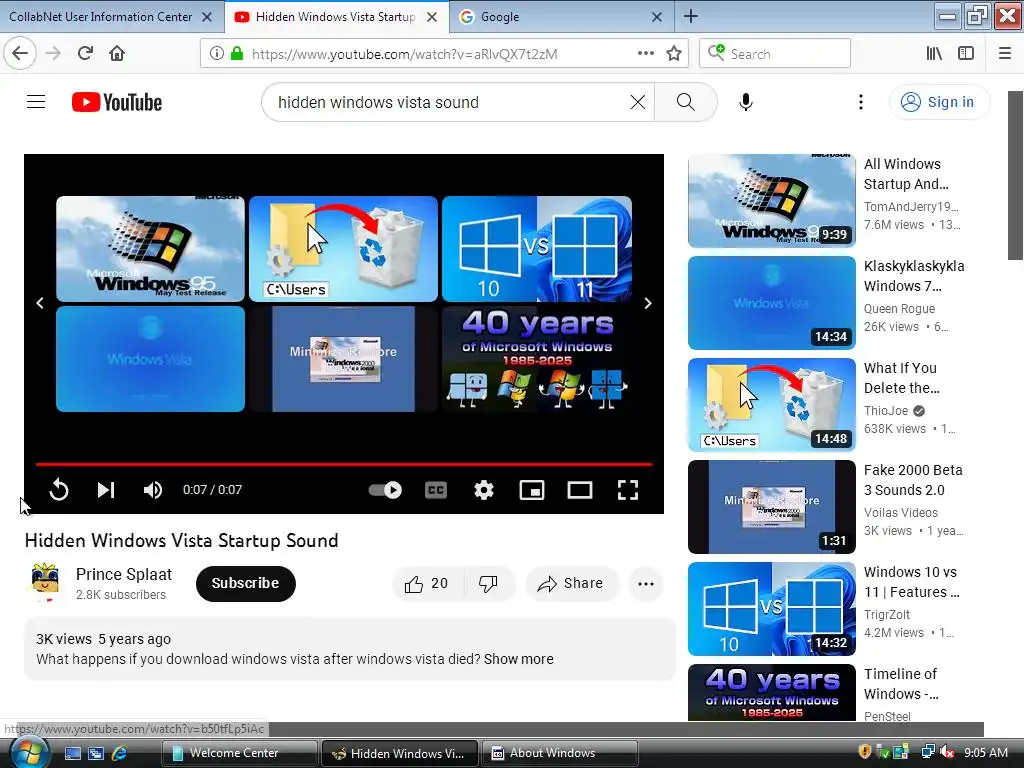Open What If You Delete the... video

[772, 404]
